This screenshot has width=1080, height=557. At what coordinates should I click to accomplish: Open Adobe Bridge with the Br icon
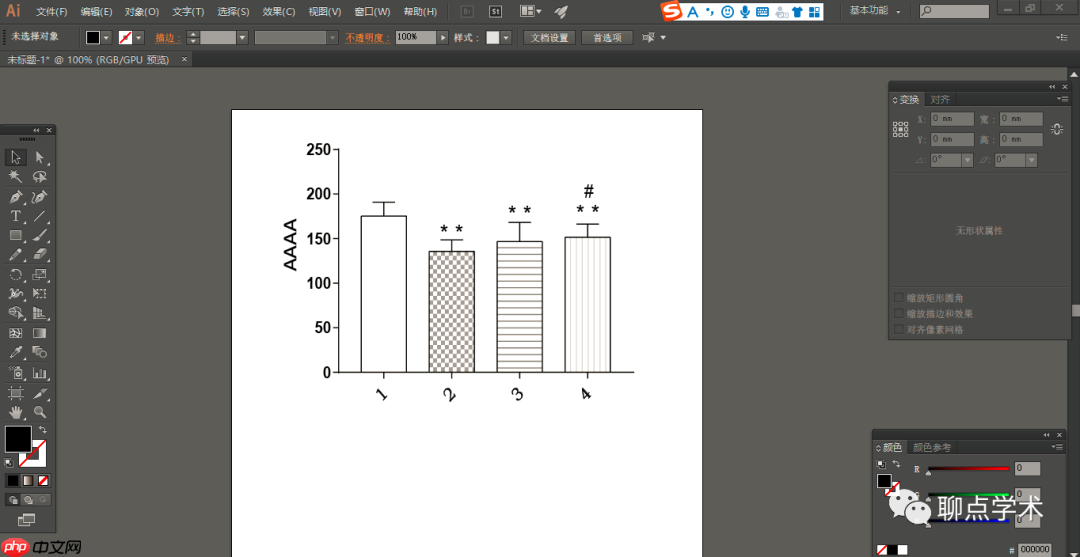coord(467,11)
